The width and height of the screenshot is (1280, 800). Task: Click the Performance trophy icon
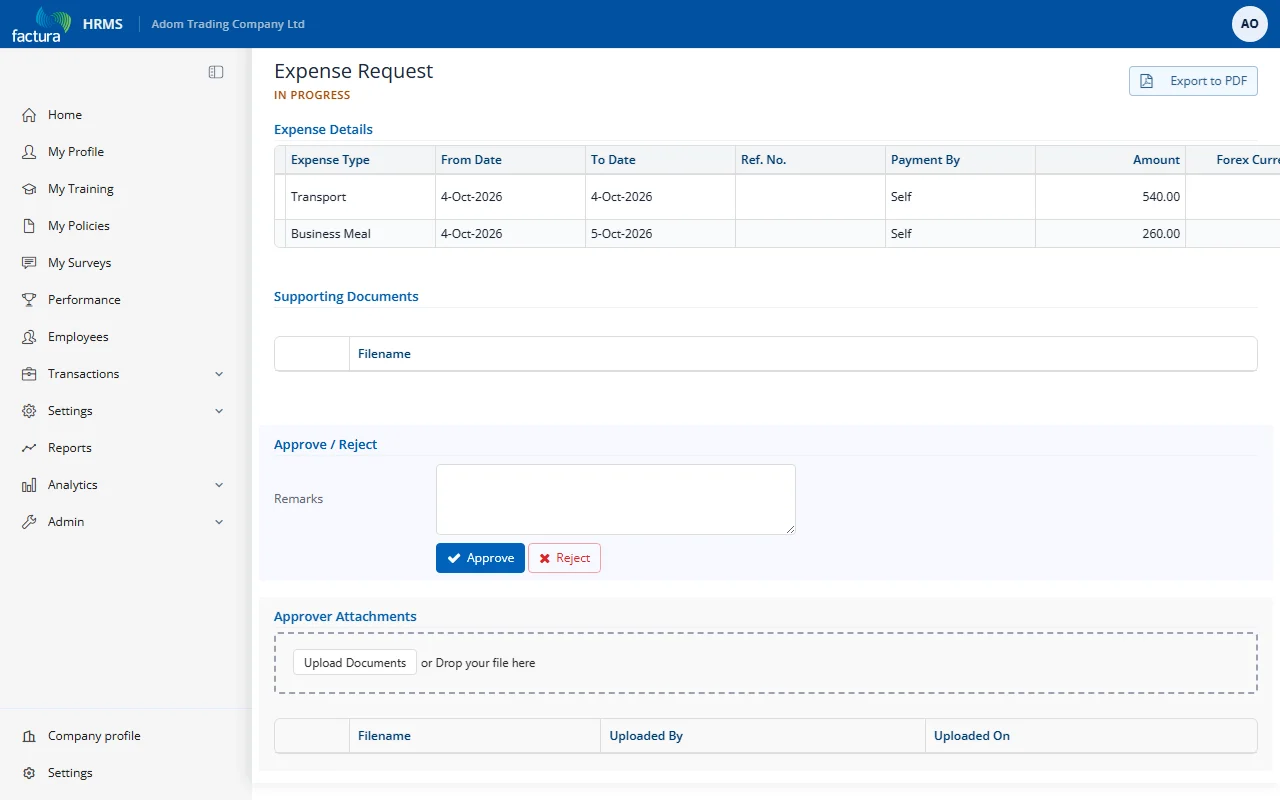click(29, 300)
